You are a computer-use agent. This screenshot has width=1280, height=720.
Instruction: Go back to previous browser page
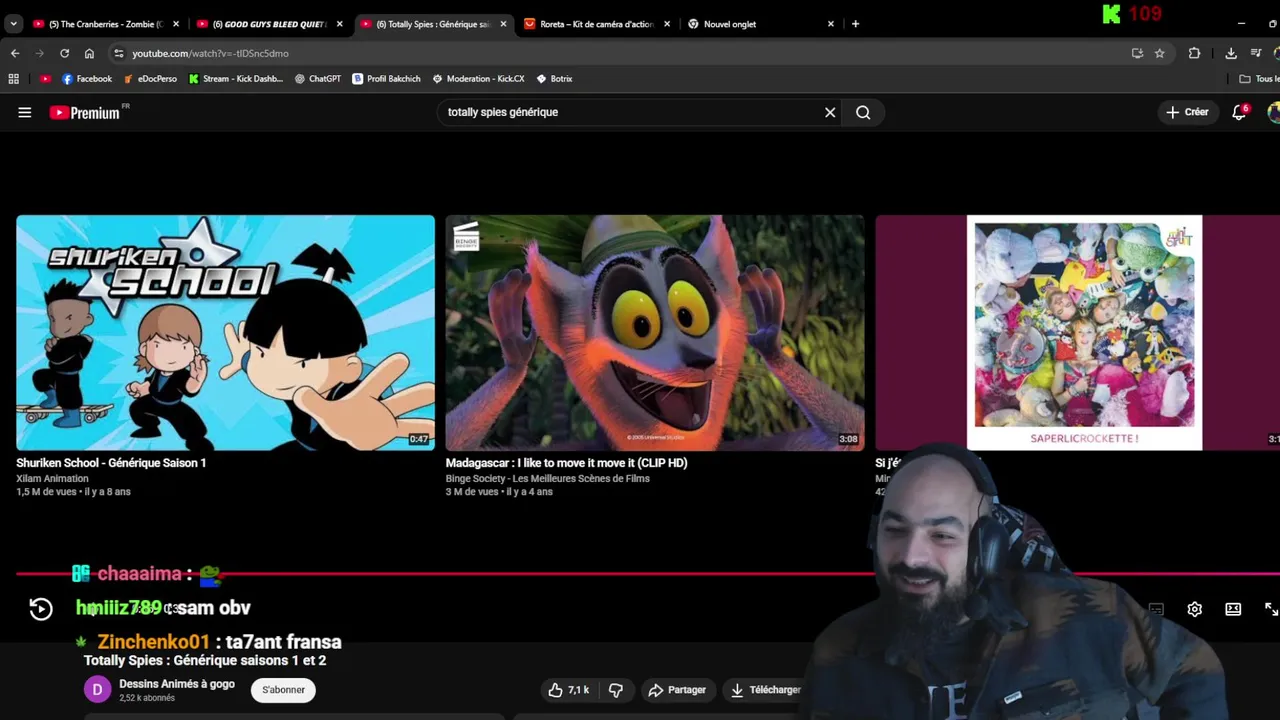click(15, 53)
